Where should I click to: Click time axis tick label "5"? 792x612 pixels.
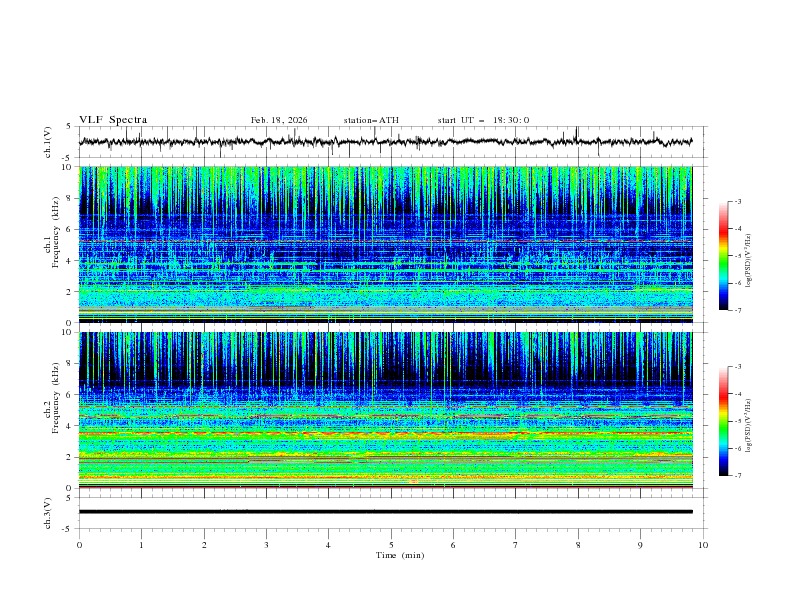click(x=391, y=545)
